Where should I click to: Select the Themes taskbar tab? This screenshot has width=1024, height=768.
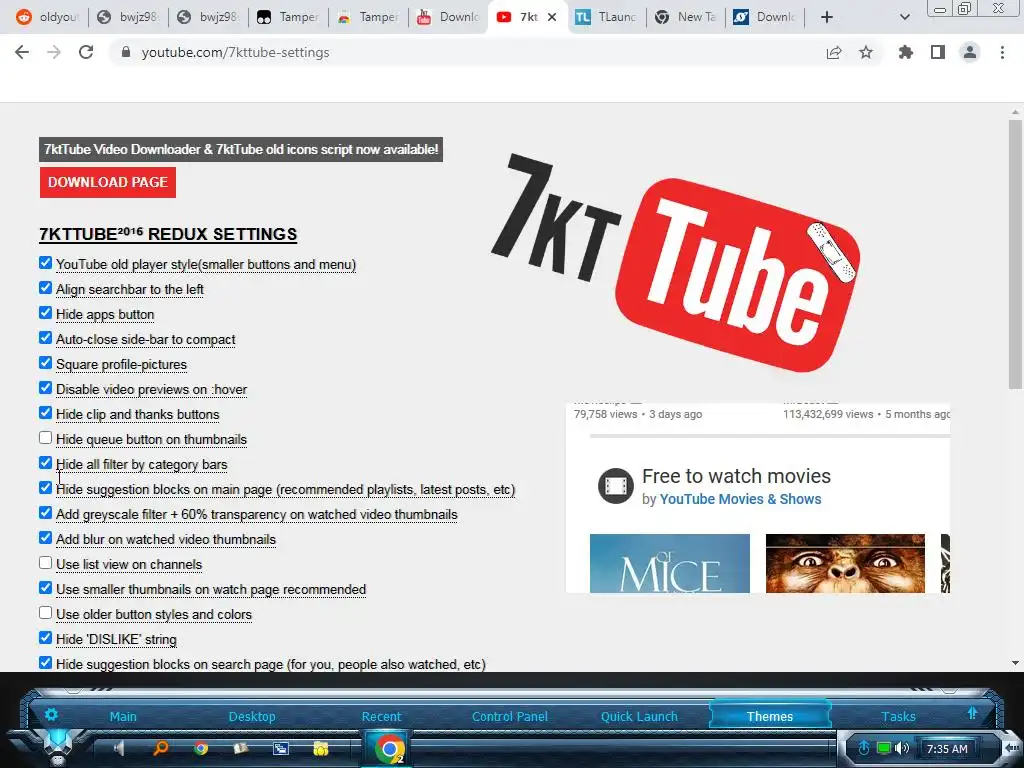770,716
